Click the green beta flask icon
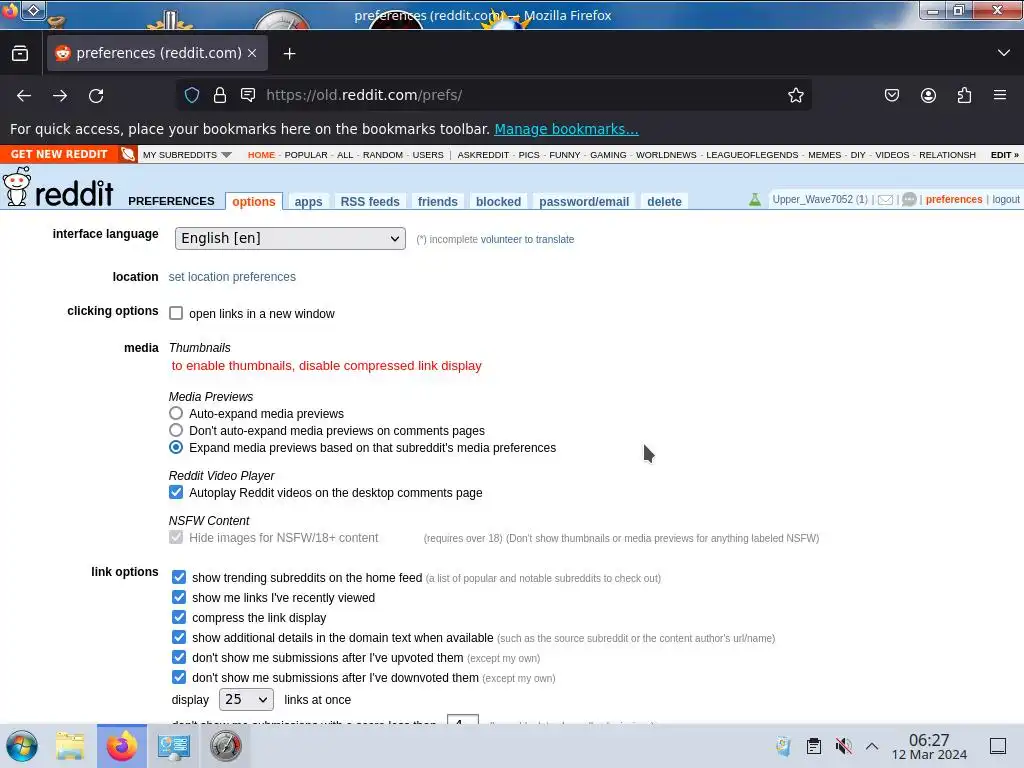The height and width of the screenshot is (768, 1024). (755, 200)
